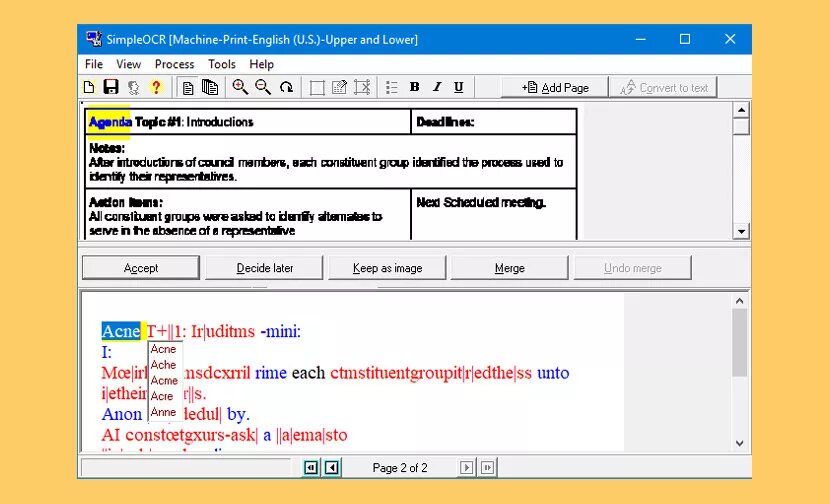830x504 pixels.
Task: Click the bullet list toolbar icon
Action: coord(392,87)
